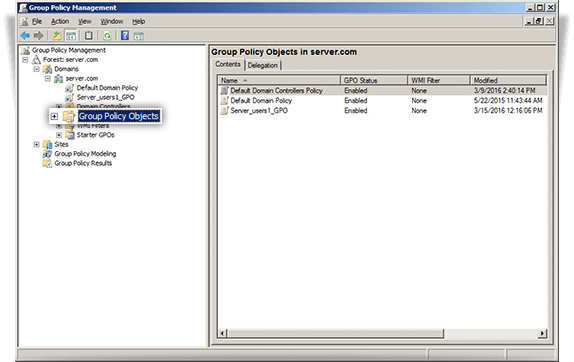Collapse the Forest: server.com node
Image resolution: width=574 pixels, height=362 pixels.
tap(25, 60)
